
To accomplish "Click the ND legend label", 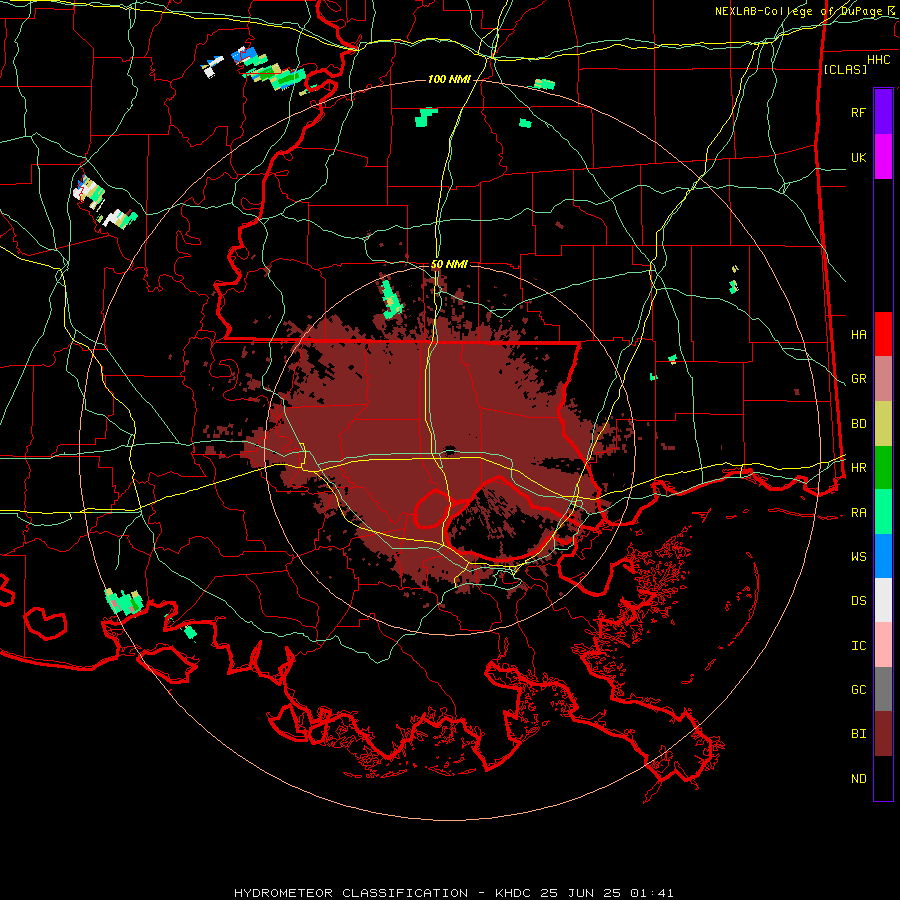I will click(x=859, y=779).
